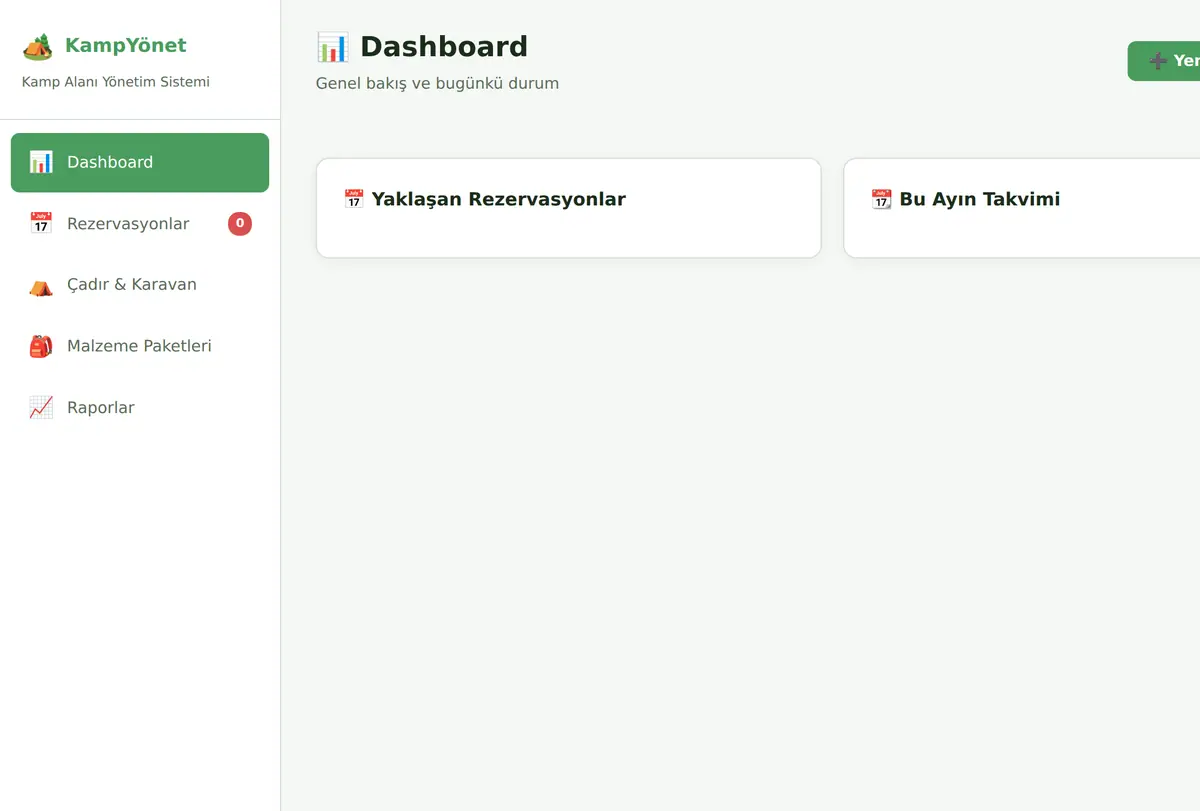The width and height of the screenshot is (1200, 811).
Task: Click the KampYönet tent logo icon
Action: [x=38, y=46]
